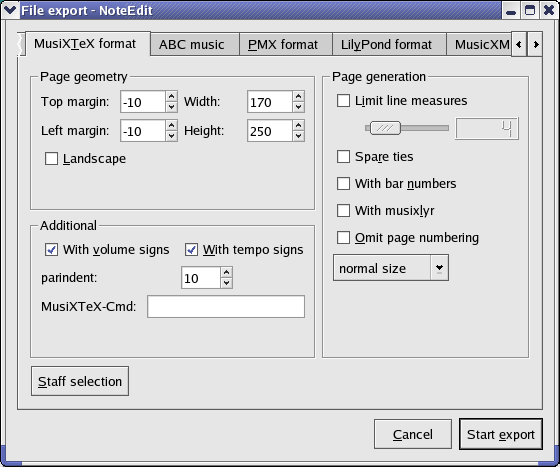The width and height of the screenshot is (560, 467).
Task: Increase Top margin with up arrow
Action: pos(171,96)
